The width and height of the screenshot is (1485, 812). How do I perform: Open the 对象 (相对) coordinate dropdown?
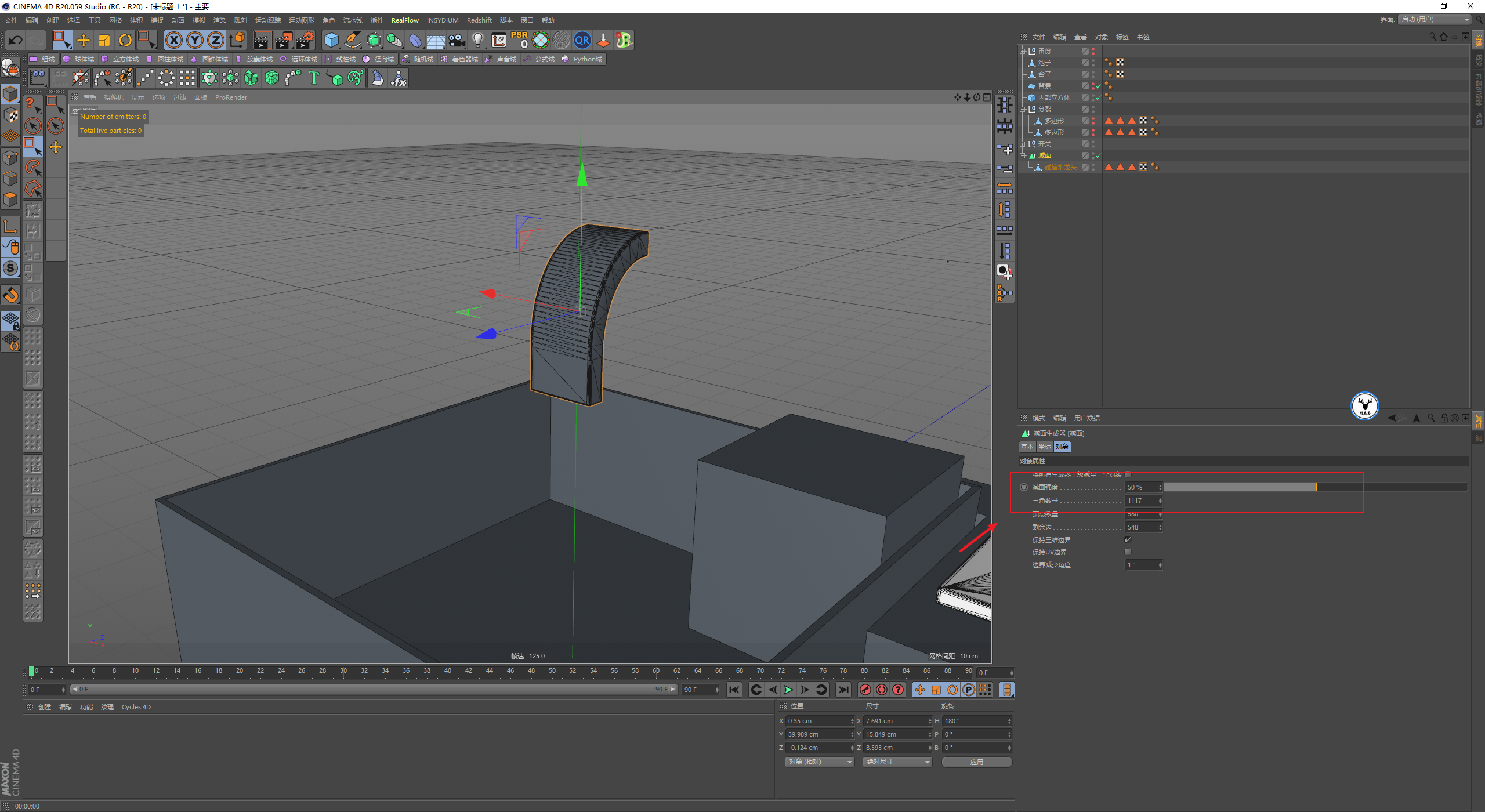coord(820,762)
